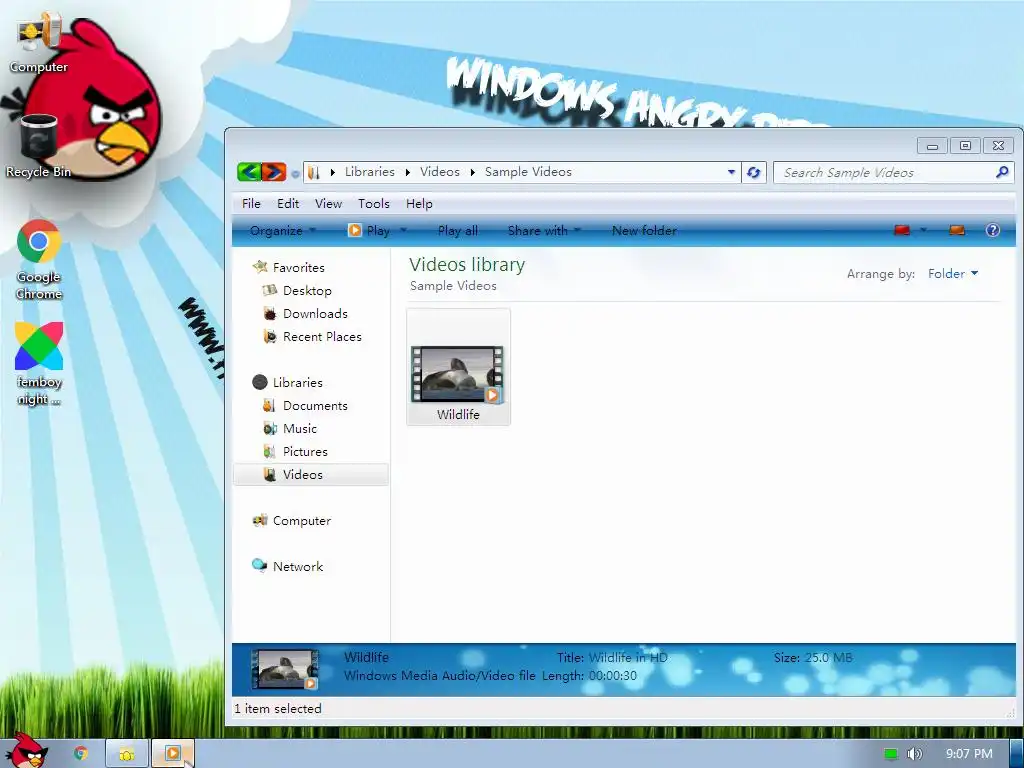
Task: Click New folder in the toolbar
Action: [644, 231]
